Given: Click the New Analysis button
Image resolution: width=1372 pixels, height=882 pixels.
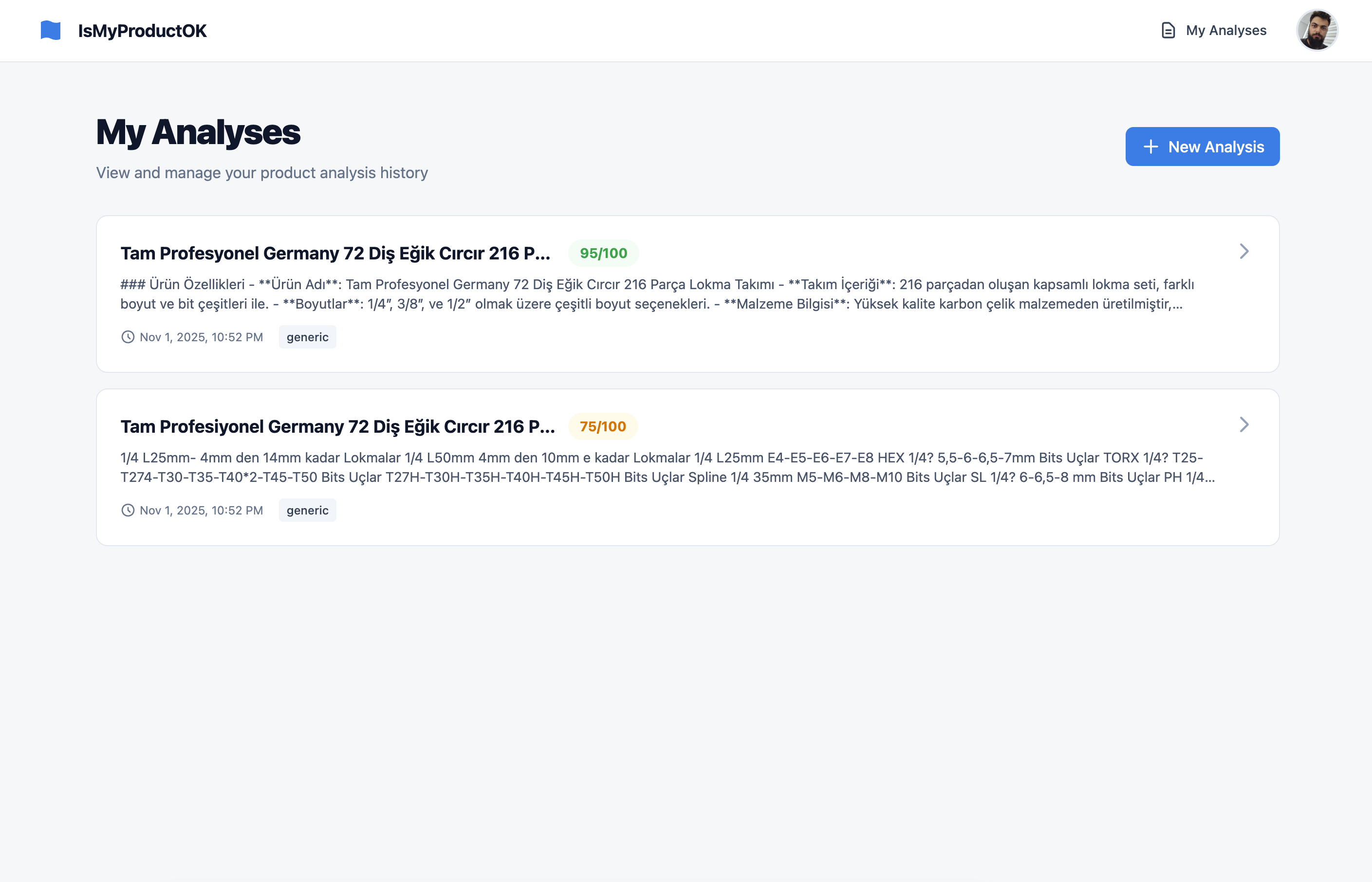Looking at the screenshot, I should tap(1203, 147).
